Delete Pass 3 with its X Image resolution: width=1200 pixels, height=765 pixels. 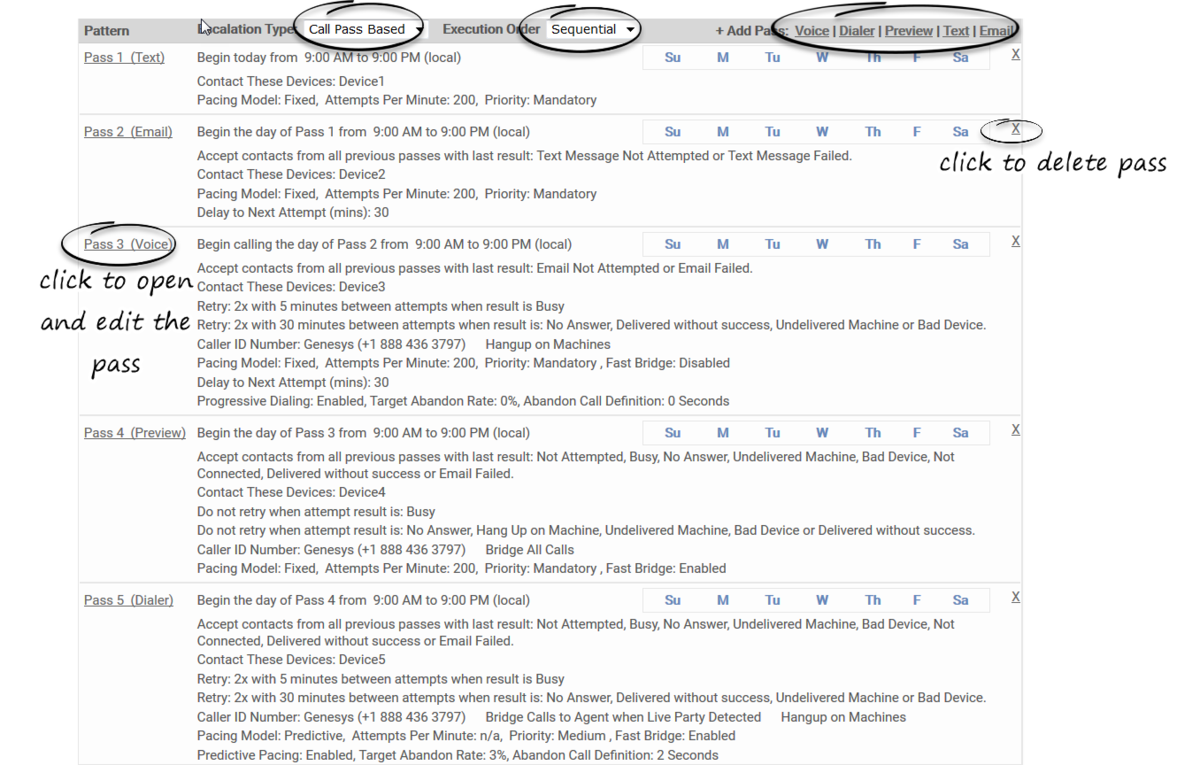tap(1015, 241)
